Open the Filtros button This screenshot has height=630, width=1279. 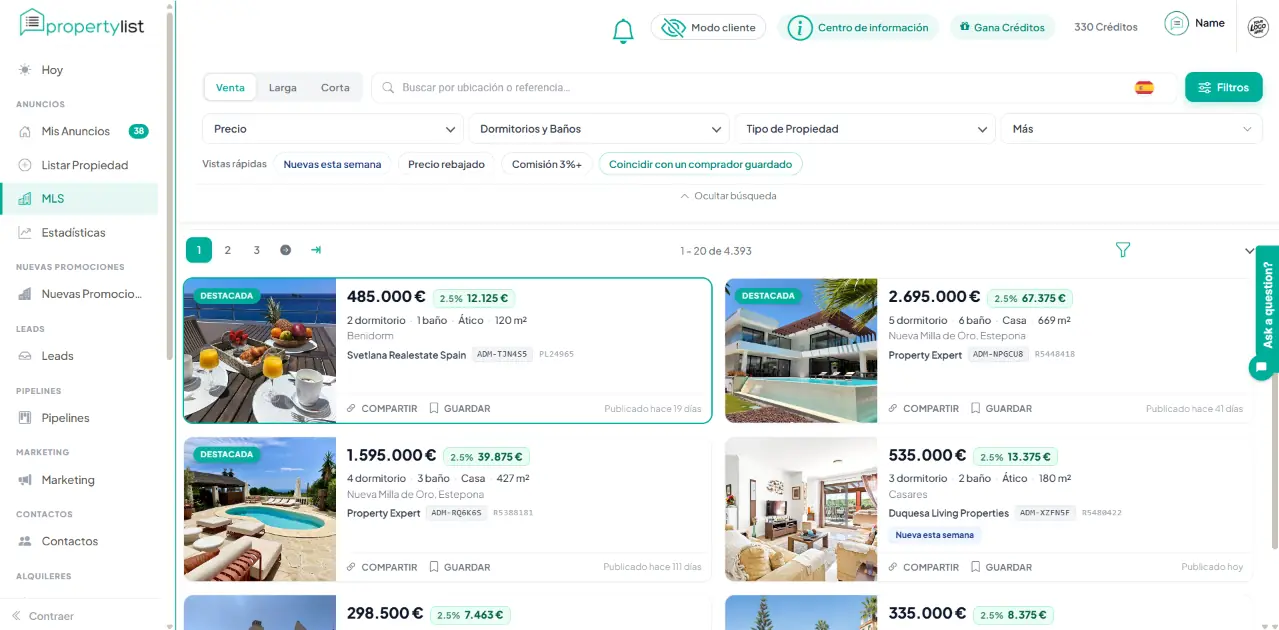(x=1224, y=88)
